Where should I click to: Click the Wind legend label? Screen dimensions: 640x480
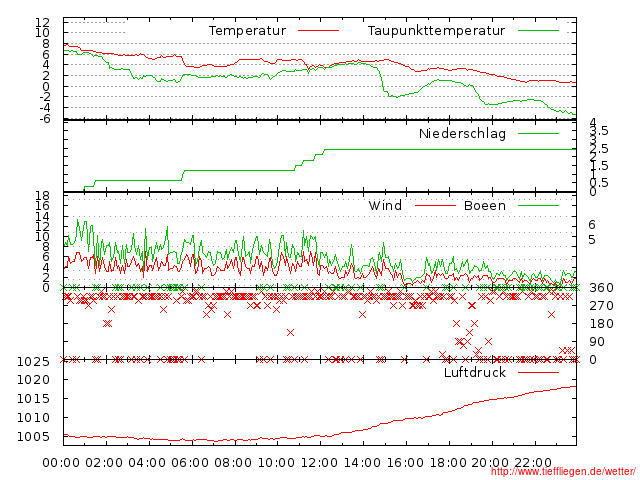click(385, 205)
